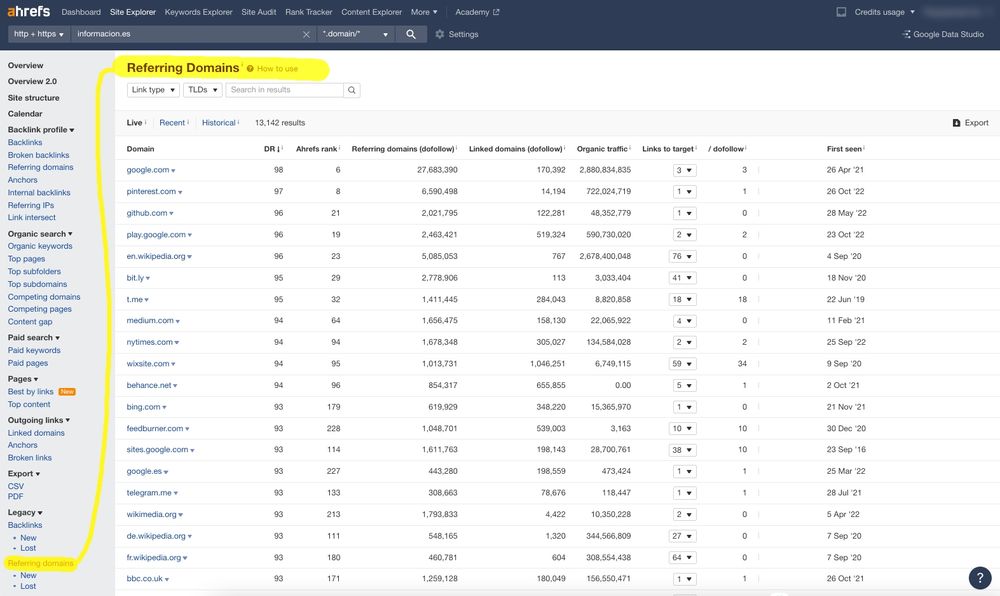
Task: Switch to the Recent tab
Action: 172,123
